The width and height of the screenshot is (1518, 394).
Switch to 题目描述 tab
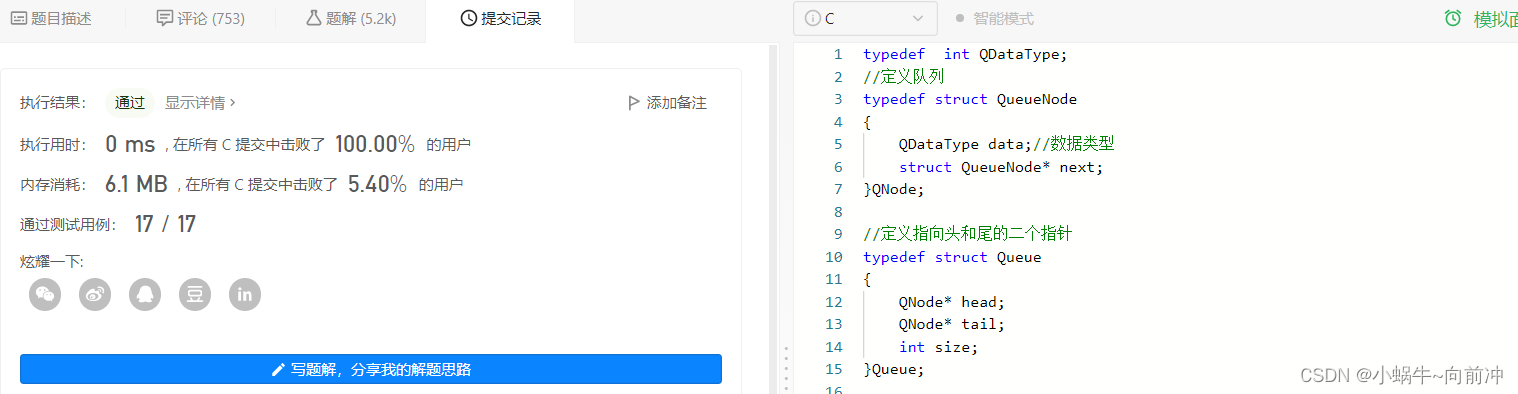[x=51, y=18]
